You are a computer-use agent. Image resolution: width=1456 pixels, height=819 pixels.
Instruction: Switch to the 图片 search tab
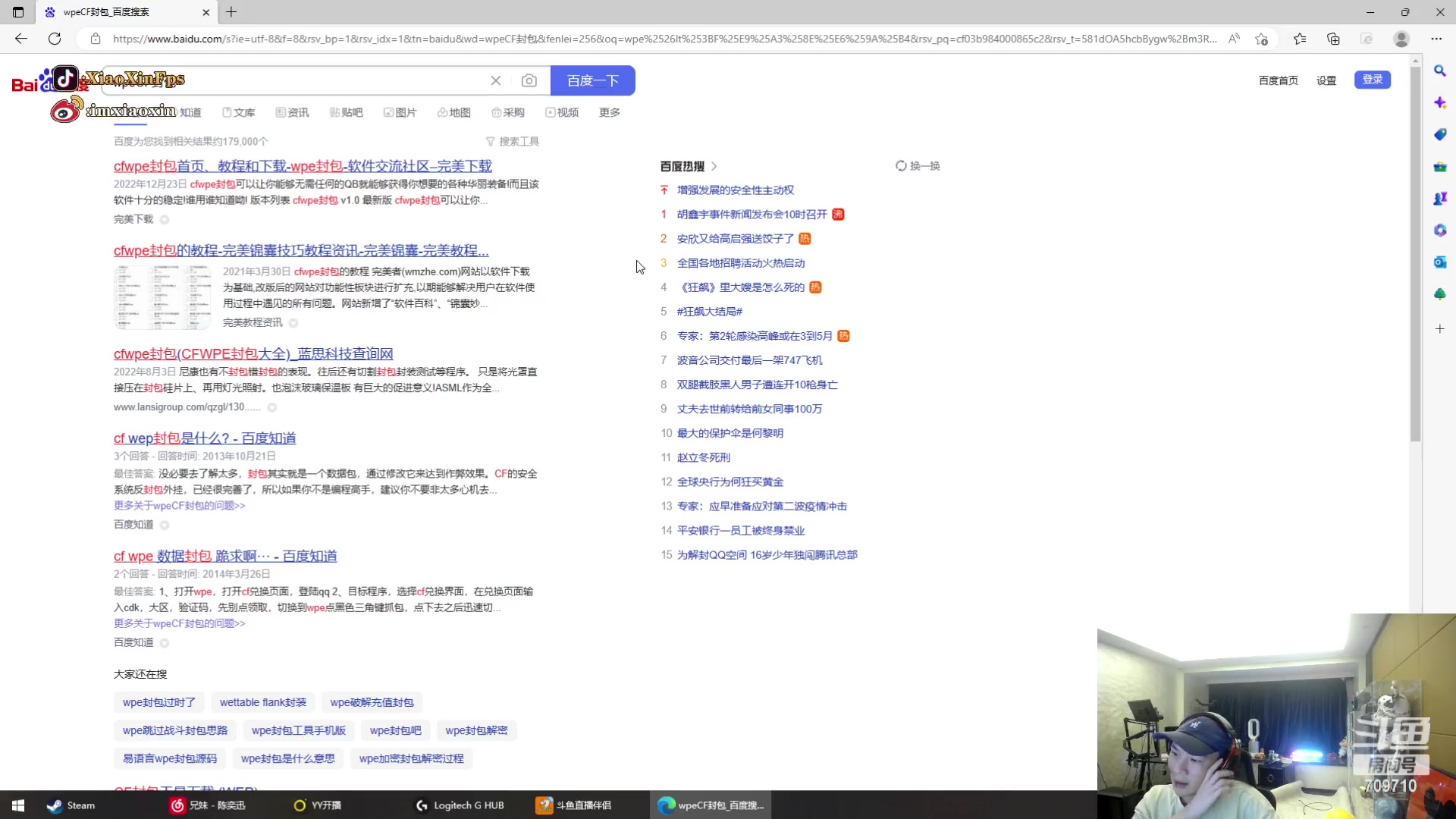[x=400, y=111]
